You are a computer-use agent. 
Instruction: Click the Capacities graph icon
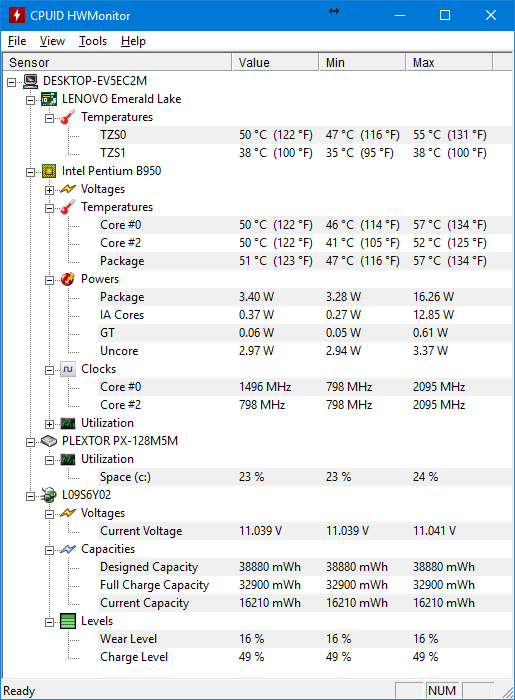pyautogui.click(x=68, y=549)
